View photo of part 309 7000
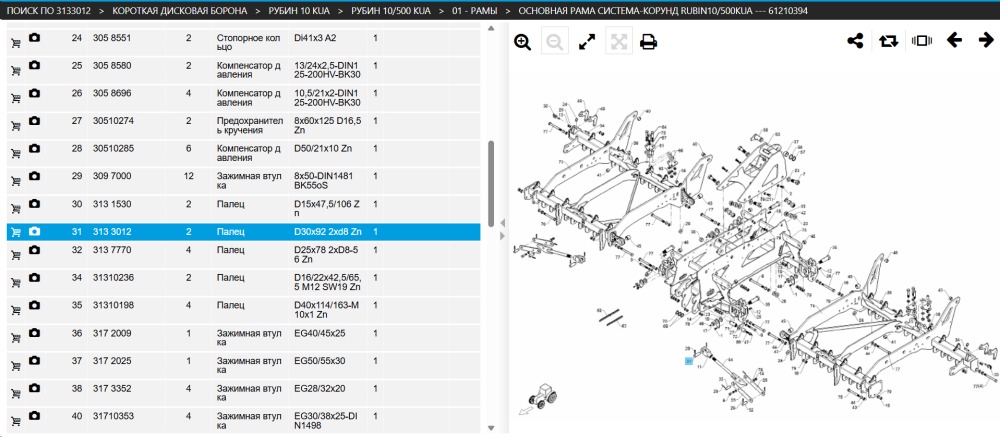The height and width of the screenshot is (437, 1000). [x=34, y=176]
